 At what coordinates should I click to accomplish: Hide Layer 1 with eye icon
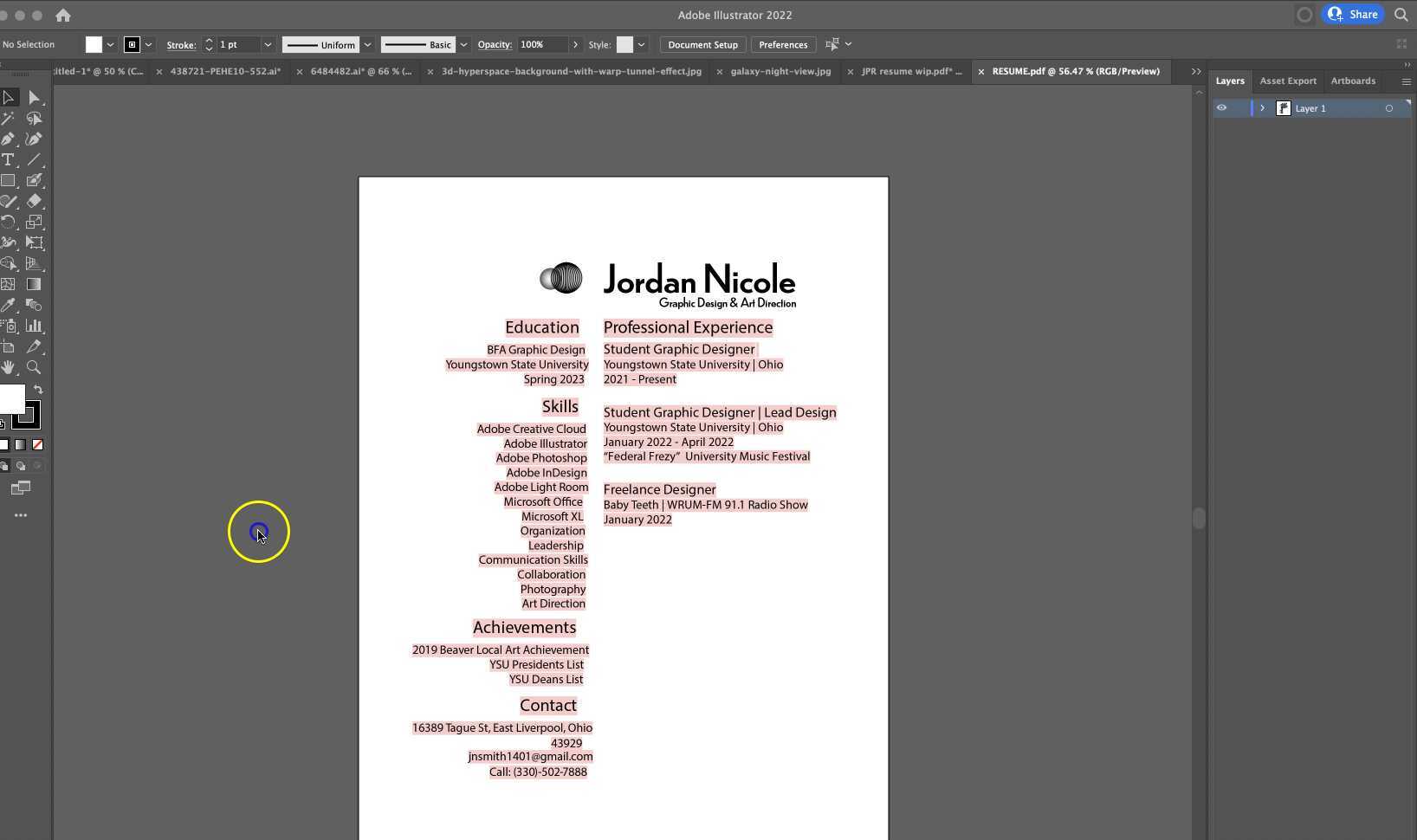[x=1221, y=108]
